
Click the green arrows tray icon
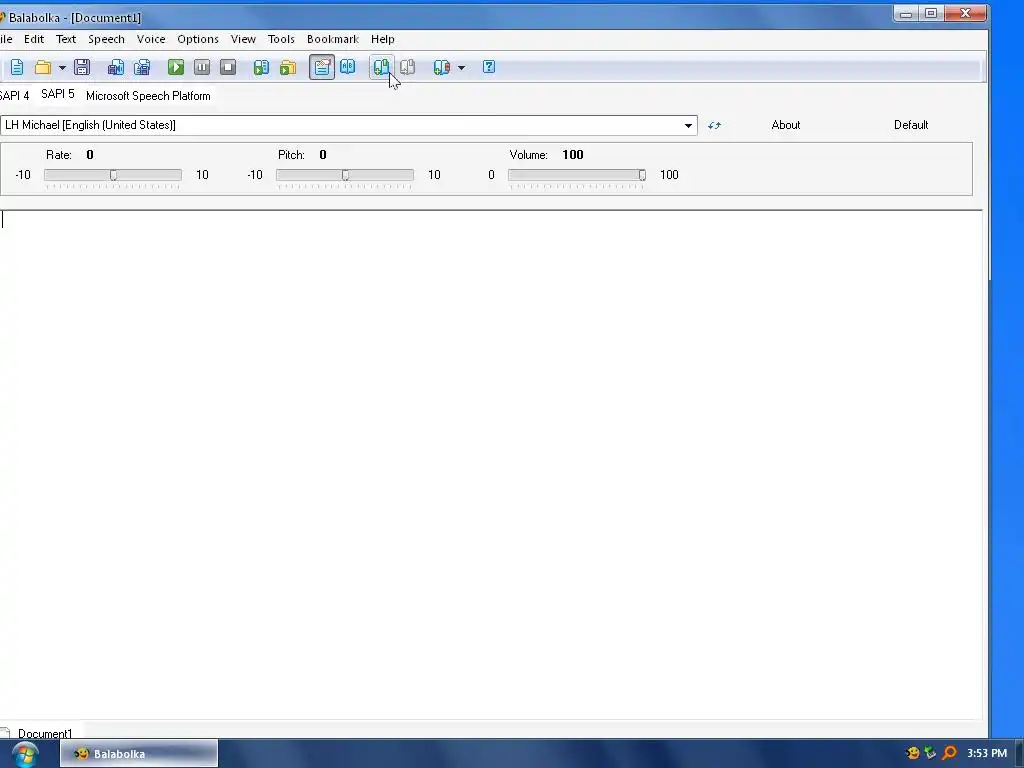coord(931,753)
